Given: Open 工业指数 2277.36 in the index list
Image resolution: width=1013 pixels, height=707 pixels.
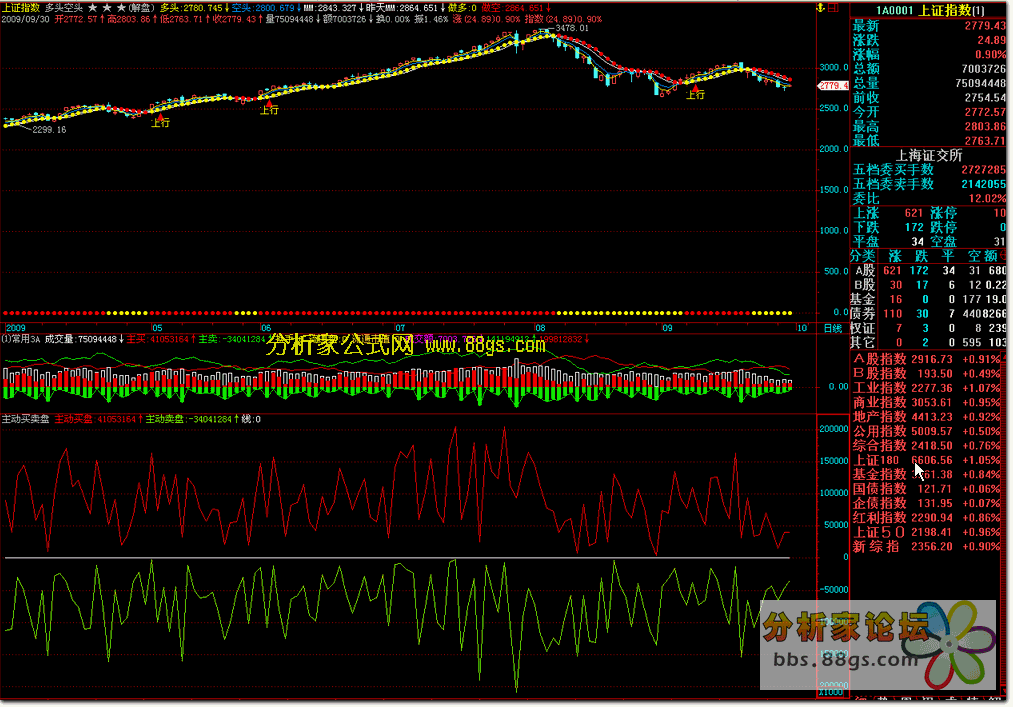Looking at the screenshot, I should [927, 388].
